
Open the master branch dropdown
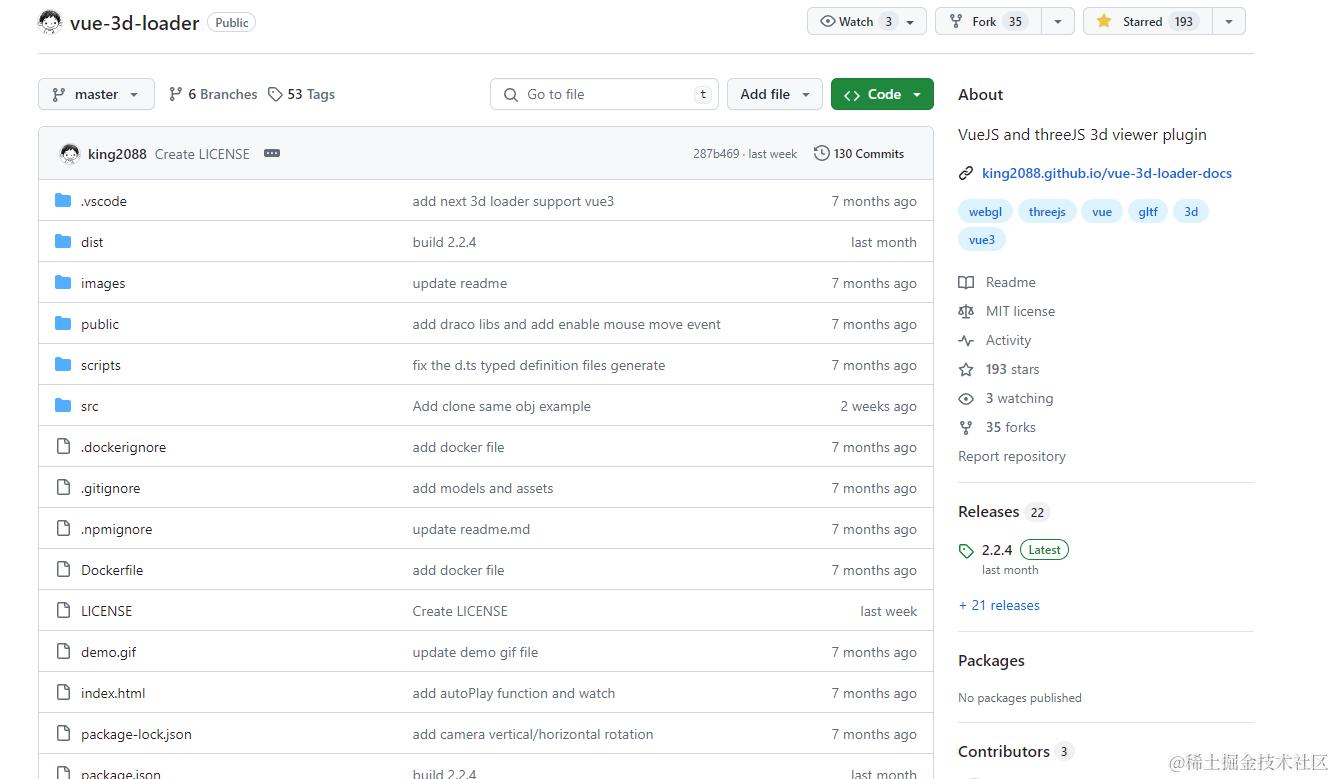coord(96,94)
